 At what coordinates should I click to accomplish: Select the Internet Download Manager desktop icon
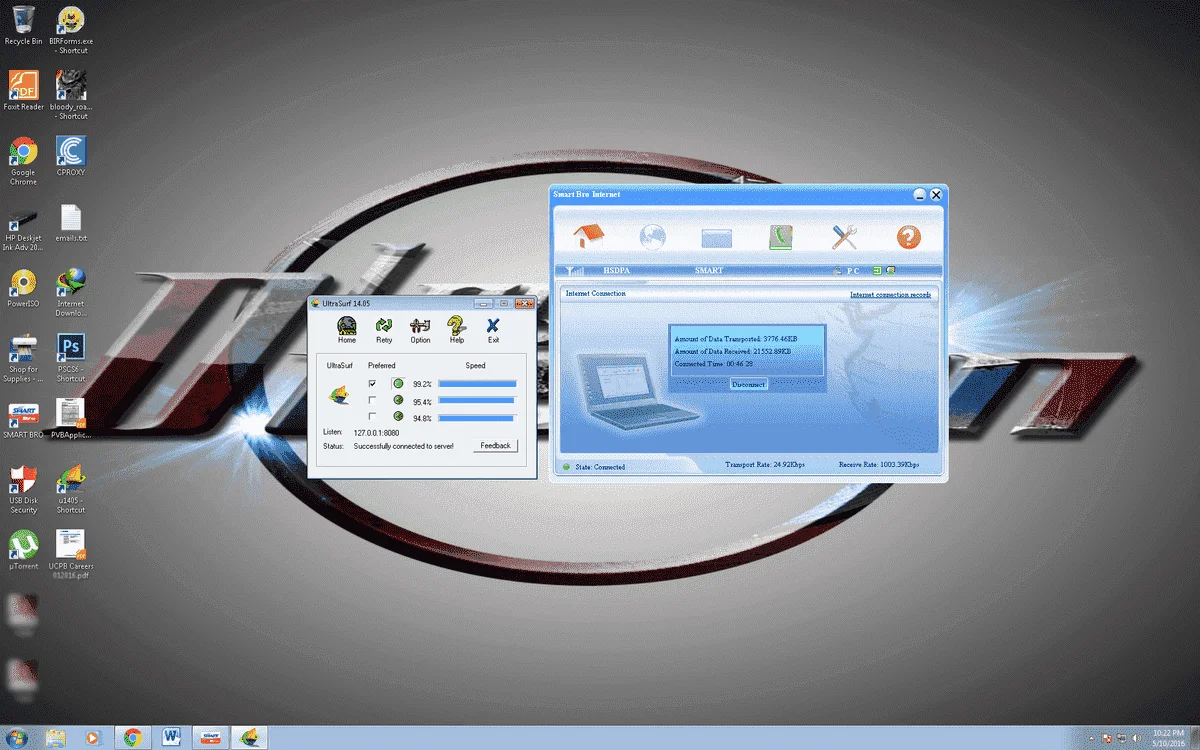(71, 292)
